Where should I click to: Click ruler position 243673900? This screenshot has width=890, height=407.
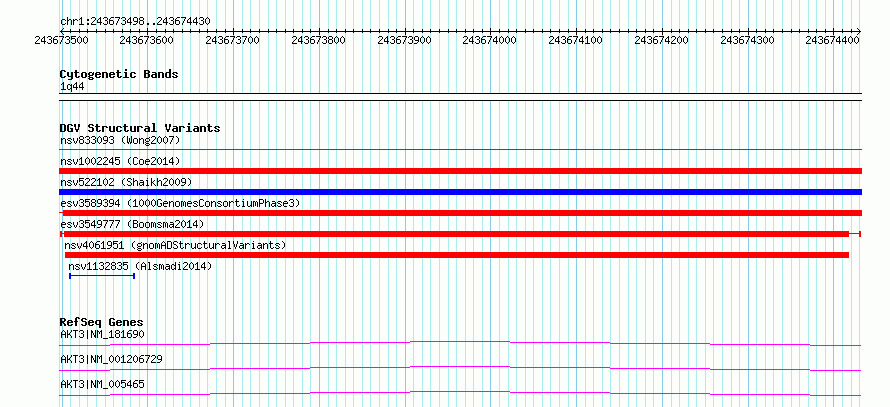click(404, 40)
